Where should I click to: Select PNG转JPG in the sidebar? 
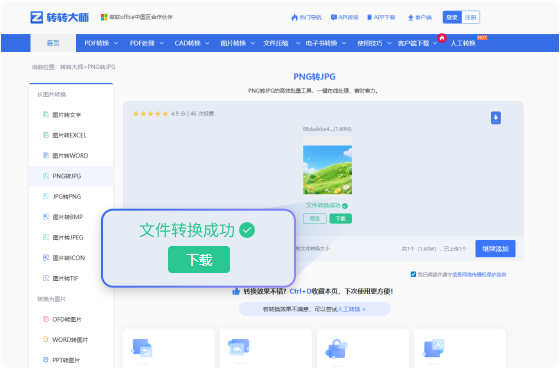71,176
